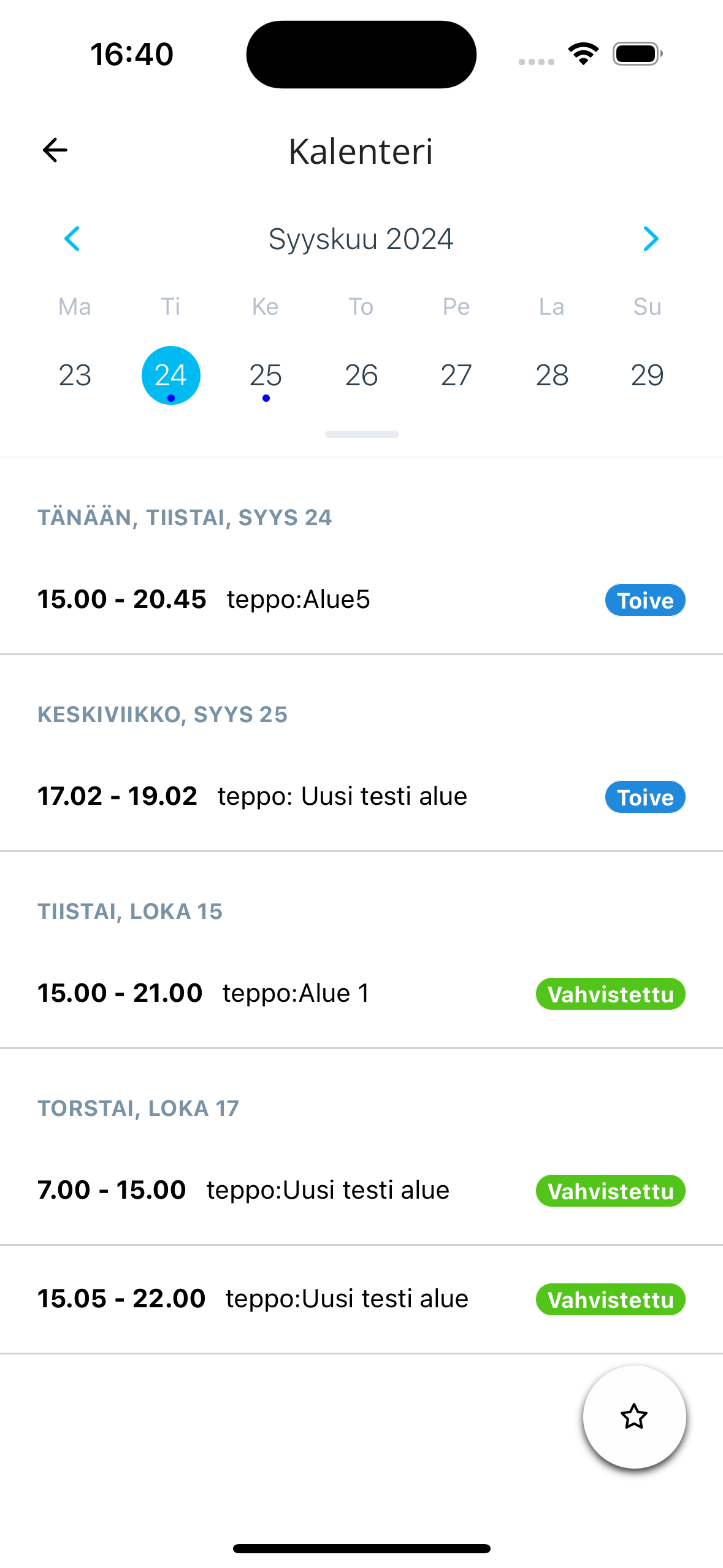Tap the battery status icon

pos(637,54)
